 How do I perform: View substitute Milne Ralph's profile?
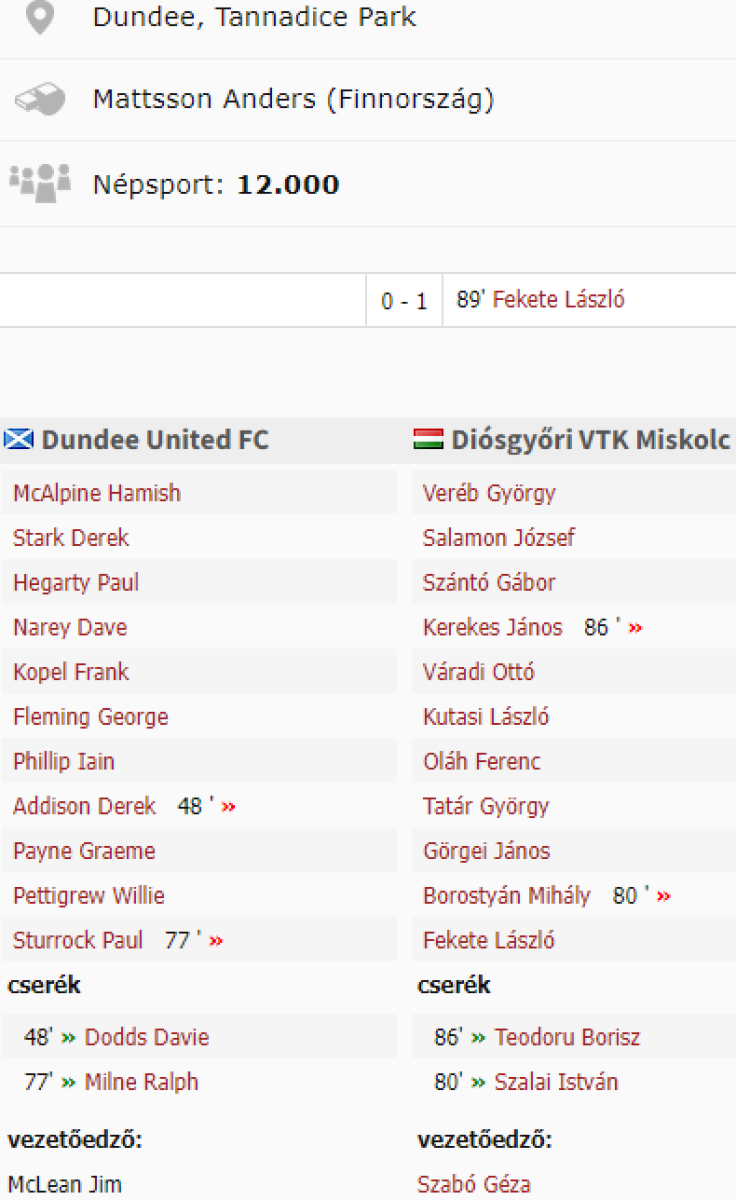142,1082
